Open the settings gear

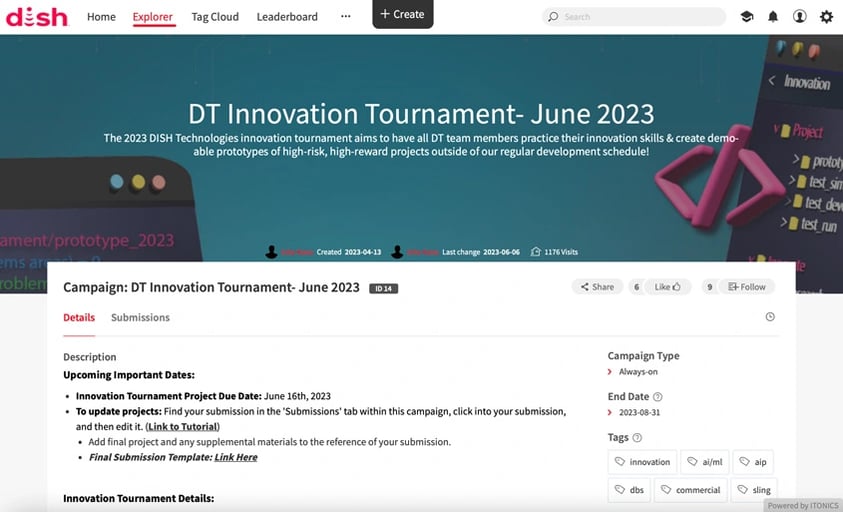click(826, 17)
